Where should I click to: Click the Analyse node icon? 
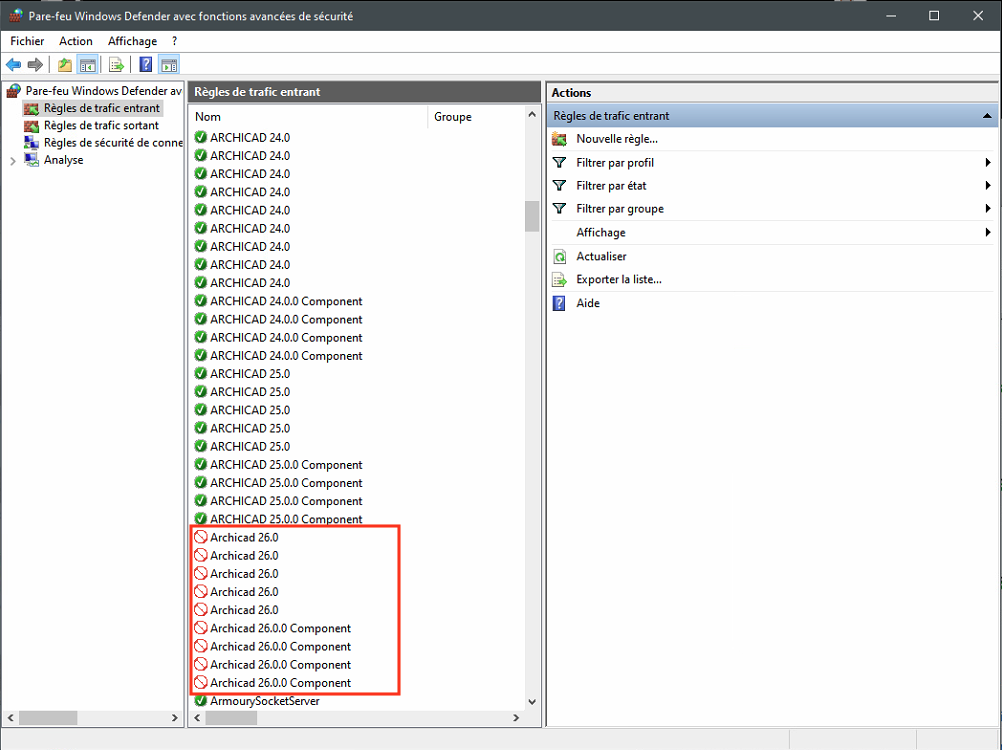click(x=31, y=160)
